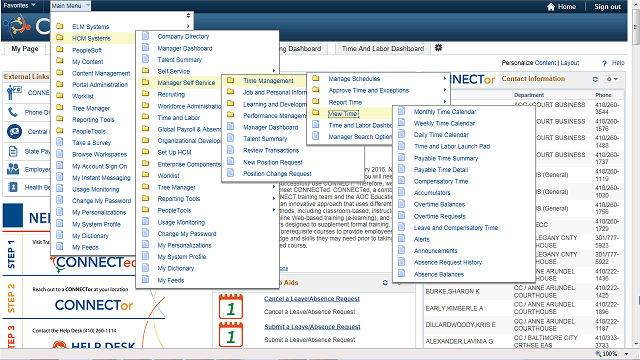The width and height of the screenshot is (640, 360).
Task: Open the Favorites dropdown
Action: pyautogui.click(x=19, y=5)
